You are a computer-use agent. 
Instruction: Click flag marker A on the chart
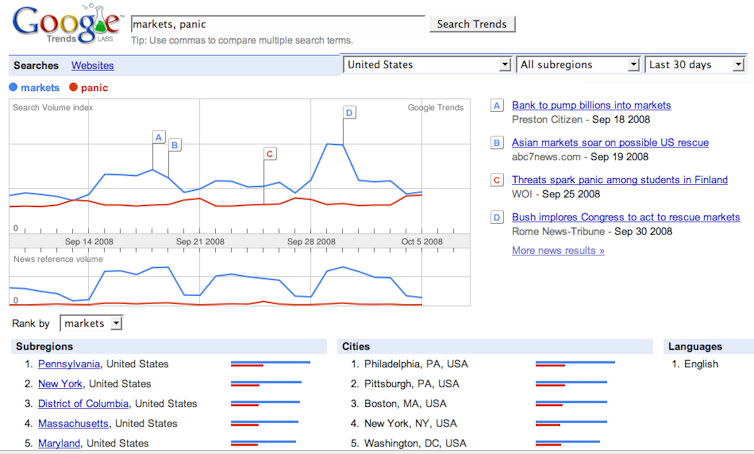click(159, 137)
